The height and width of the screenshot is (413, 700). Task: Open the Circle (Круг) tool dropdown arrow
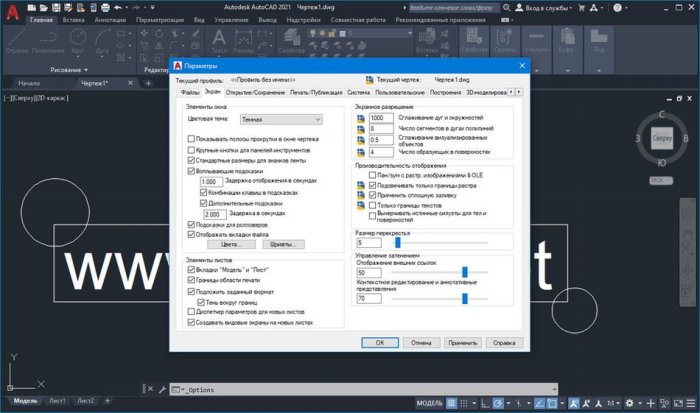coord(78,57)
